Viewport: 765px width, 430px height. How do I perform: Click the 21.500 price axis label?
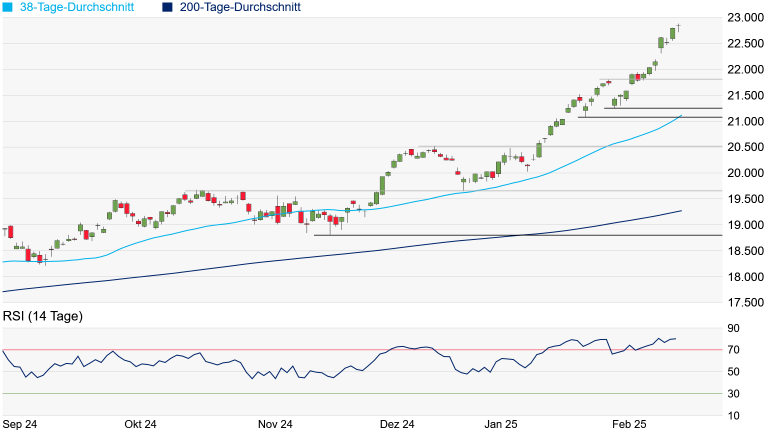click(744, 95)
